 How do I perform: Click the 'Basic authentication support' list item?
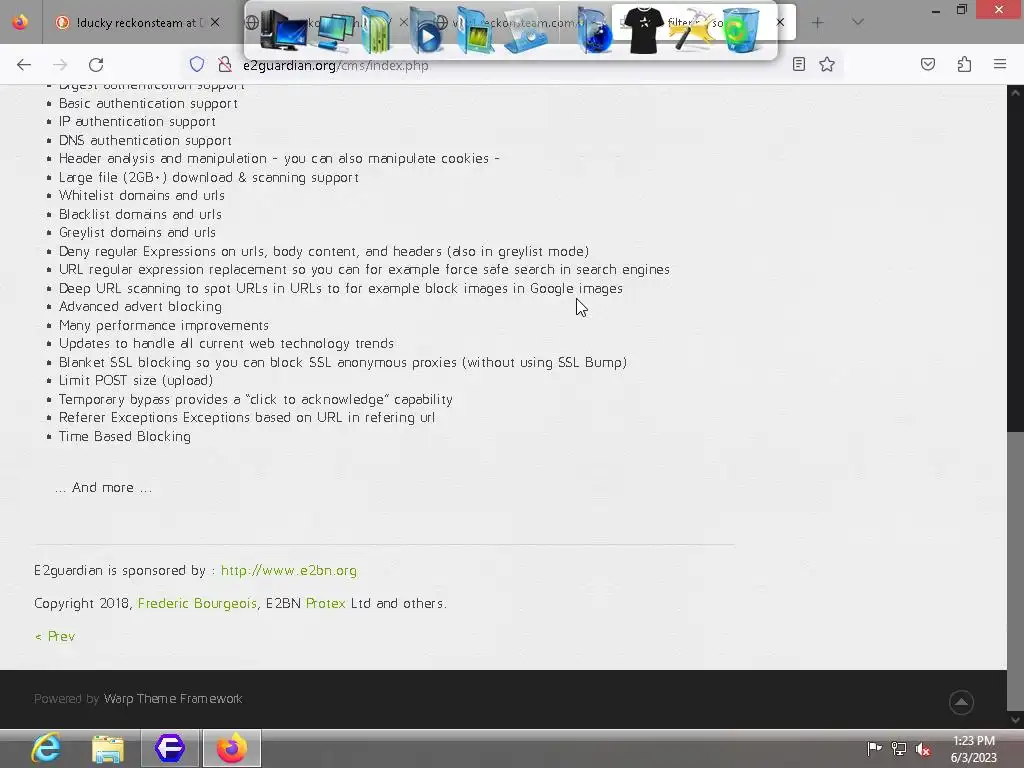pos(148,103)
